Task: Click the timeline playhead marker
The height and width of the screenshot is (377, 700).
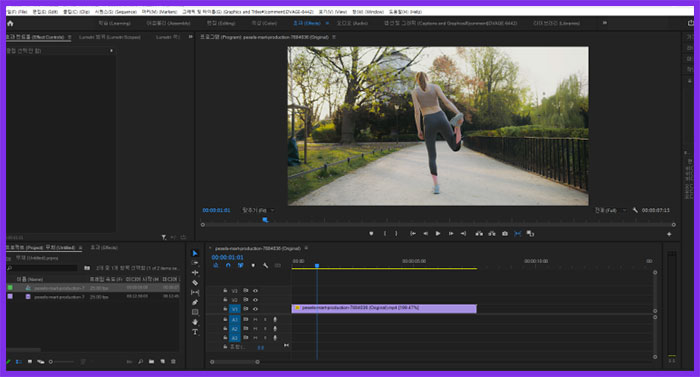Action: (317, 265)
